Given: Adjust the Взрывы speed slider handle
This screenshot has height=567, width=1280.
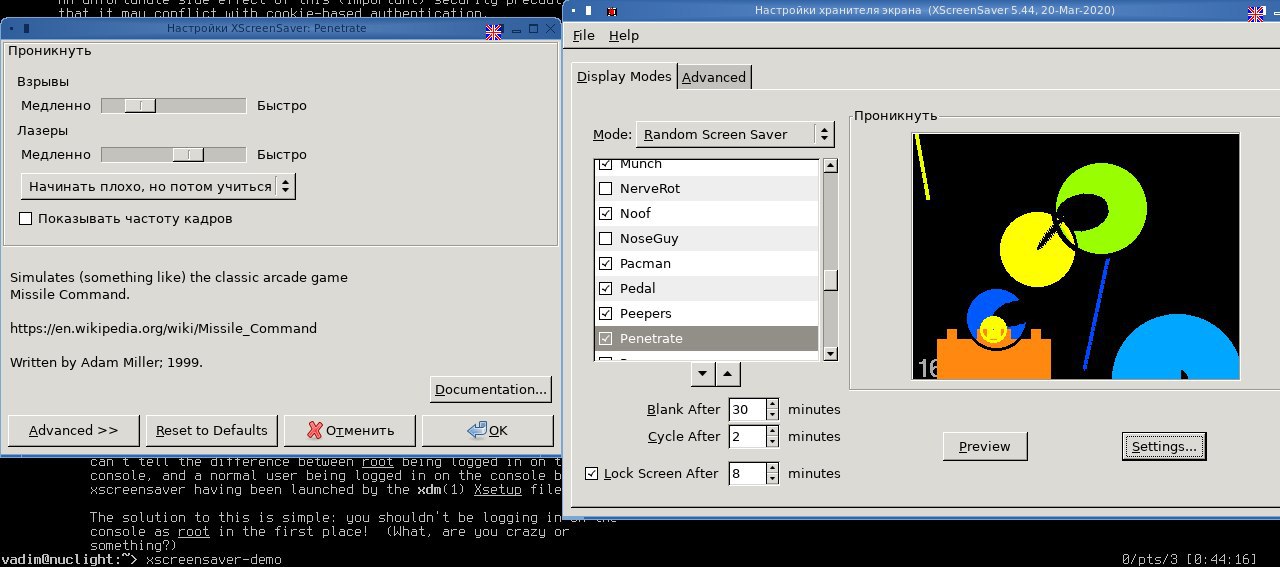Looking at the screenshot, I should pos(140,105).
